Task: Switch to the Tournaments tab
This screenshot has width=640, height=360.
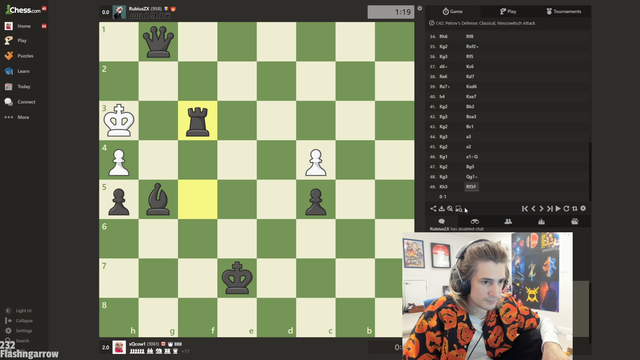Action: (564, 11)
